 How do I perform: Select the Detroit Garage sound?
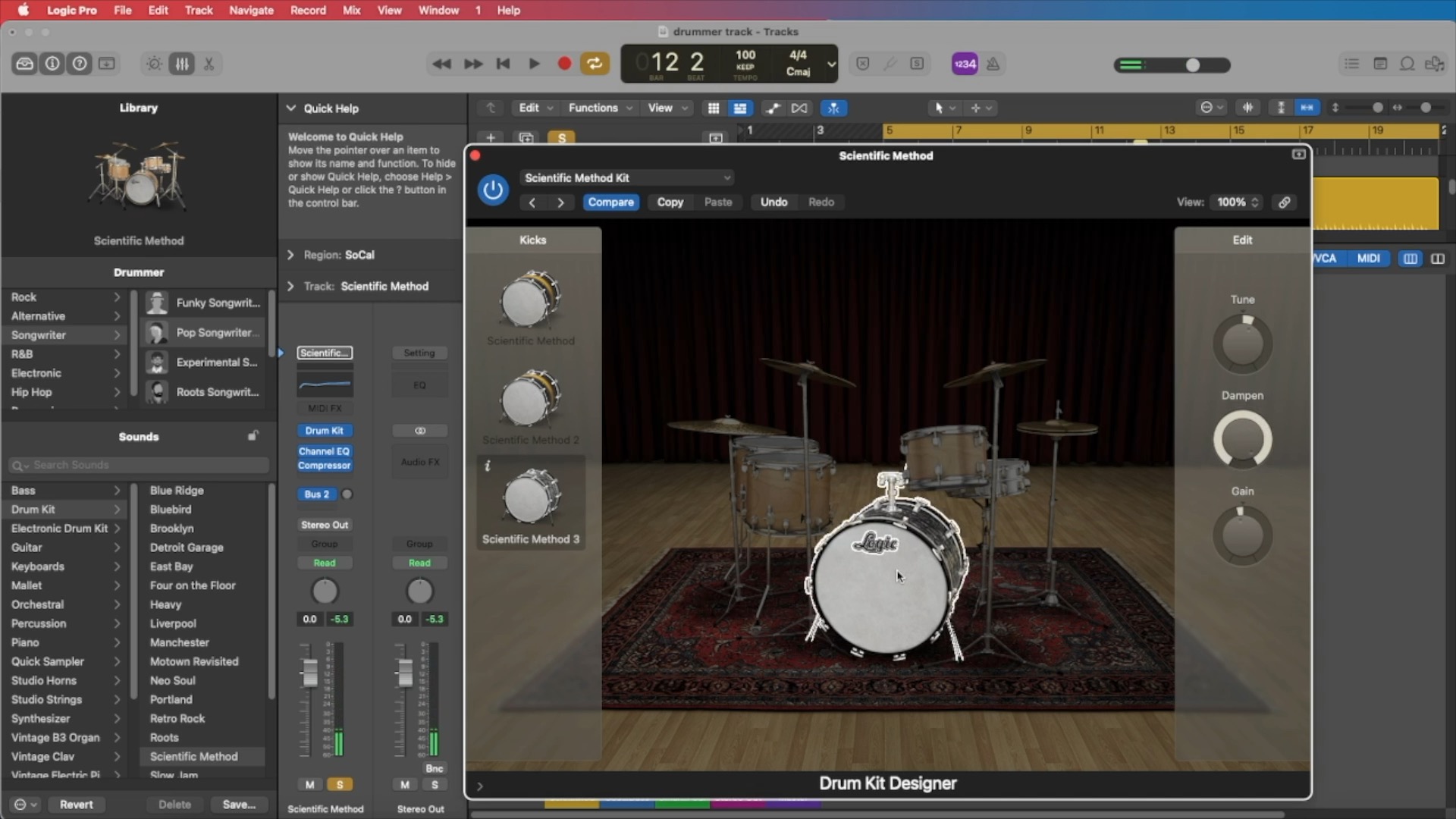(187, 548)
